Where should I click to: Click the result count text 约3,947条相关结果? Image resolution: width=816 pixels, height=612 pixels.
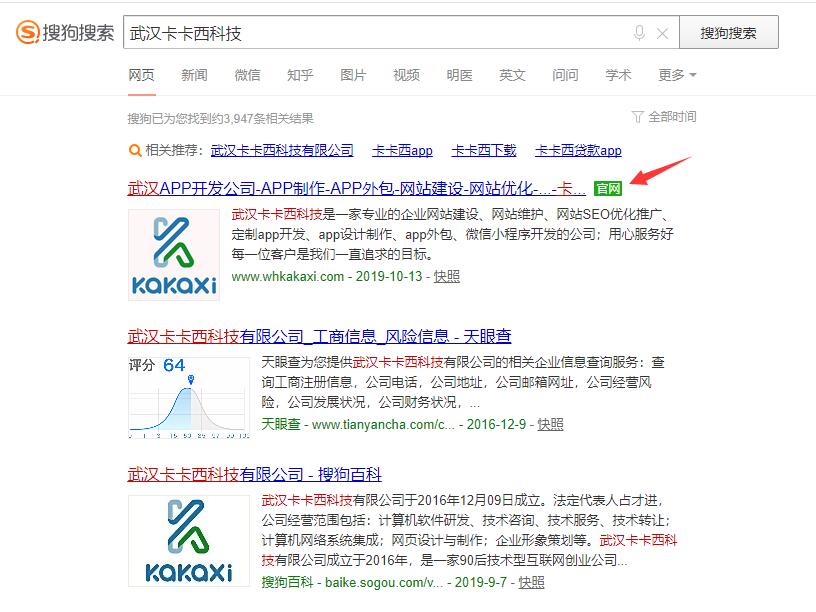[x=259, y=119]
